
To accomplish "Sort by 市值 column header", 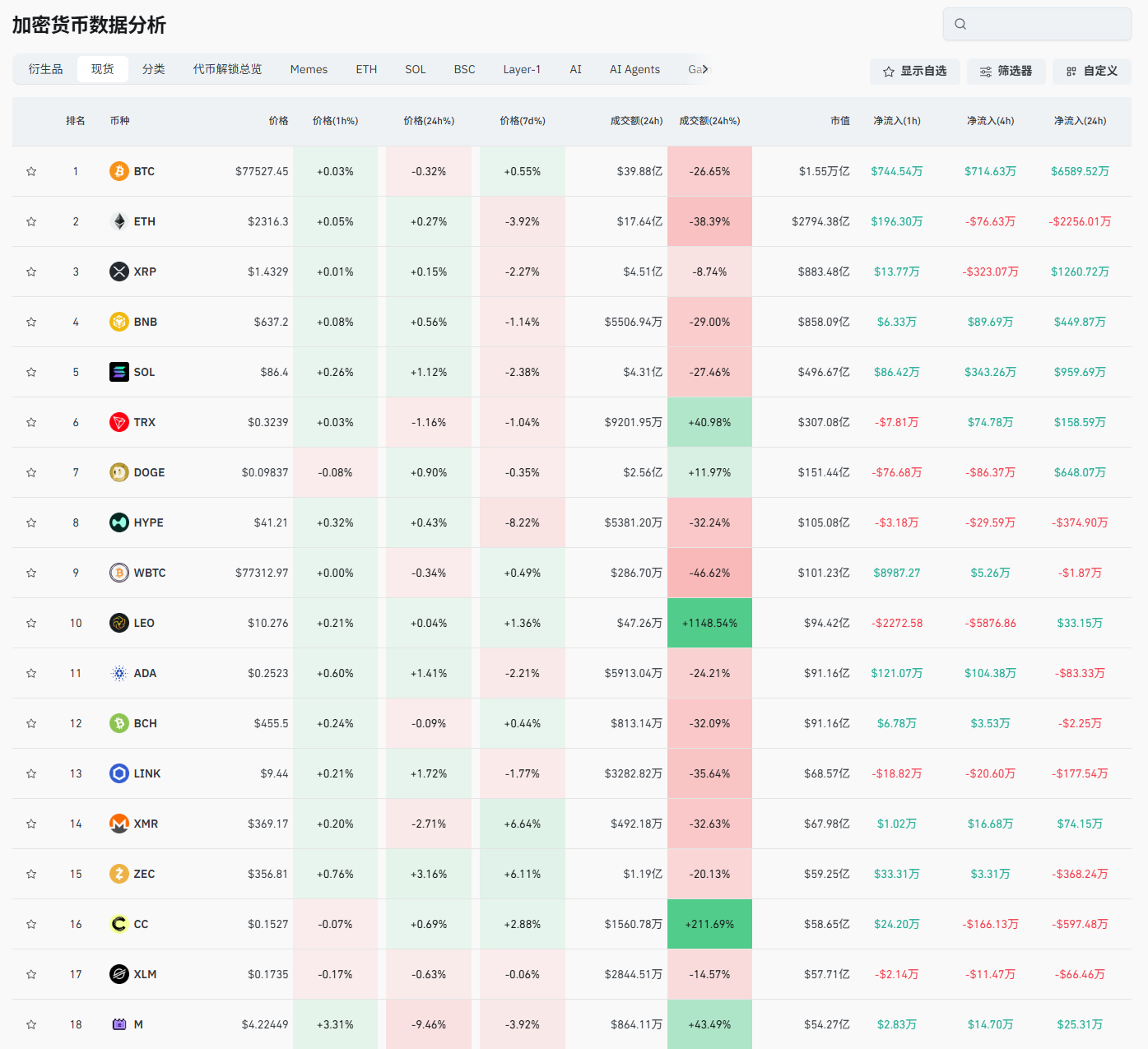I will (x=839, y=121).
